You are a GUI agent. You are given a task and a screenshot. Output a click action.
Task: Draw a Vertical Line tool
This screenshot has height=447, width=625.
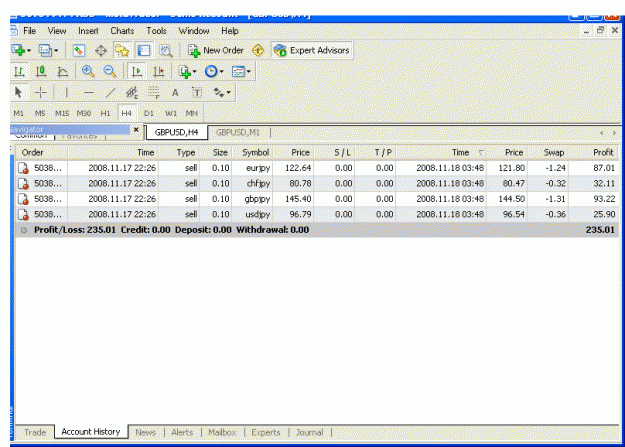67,93
